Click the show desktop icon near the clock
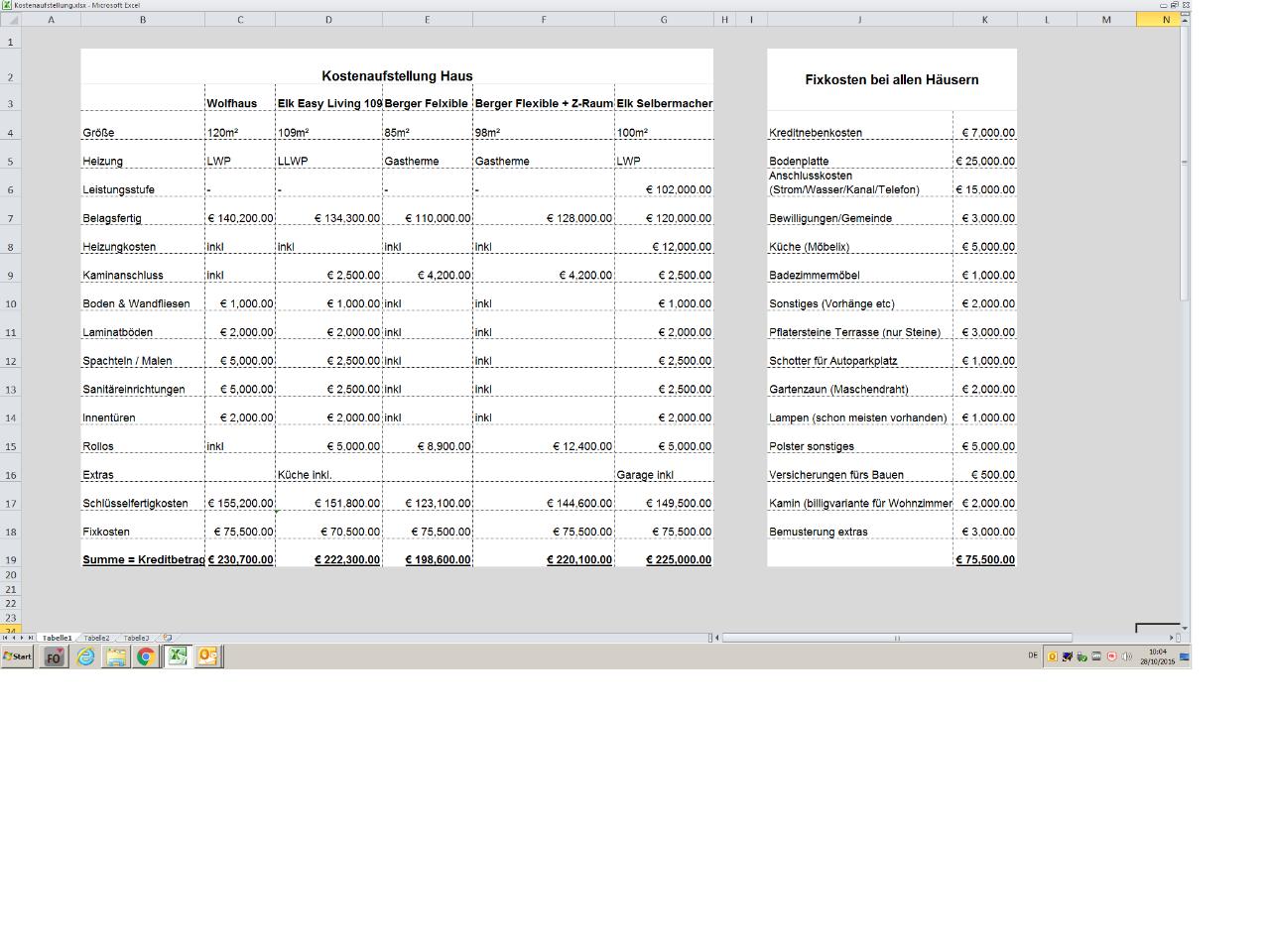The height and width of the screenshot is (952, 1270). [1184, 656]
